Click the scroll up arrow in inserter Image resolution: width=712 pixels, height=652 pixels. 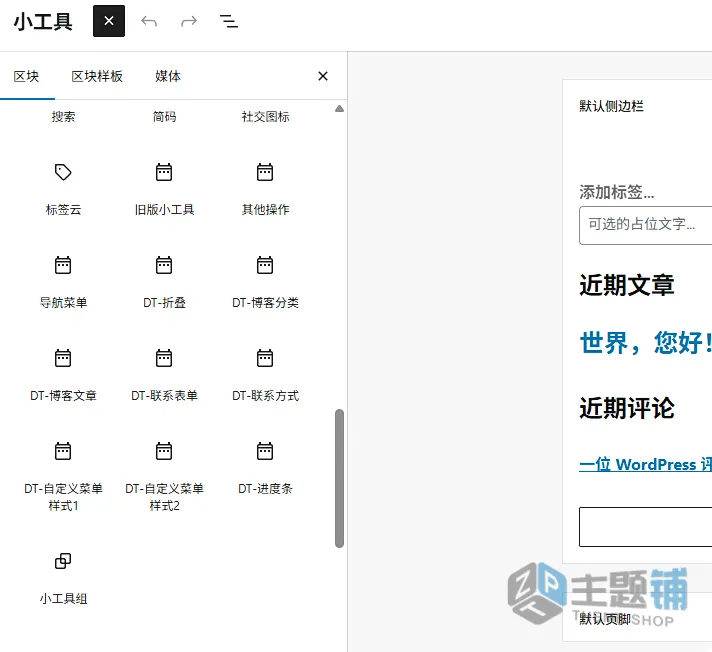click(339, 109)
